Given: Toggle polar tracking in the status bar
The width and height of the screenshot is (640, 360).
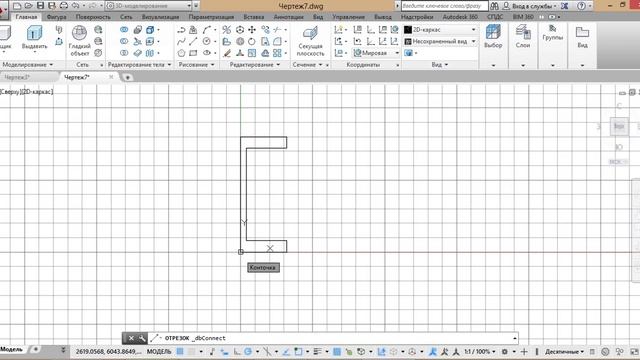Looking at the screenshot, I should [248, 351].
